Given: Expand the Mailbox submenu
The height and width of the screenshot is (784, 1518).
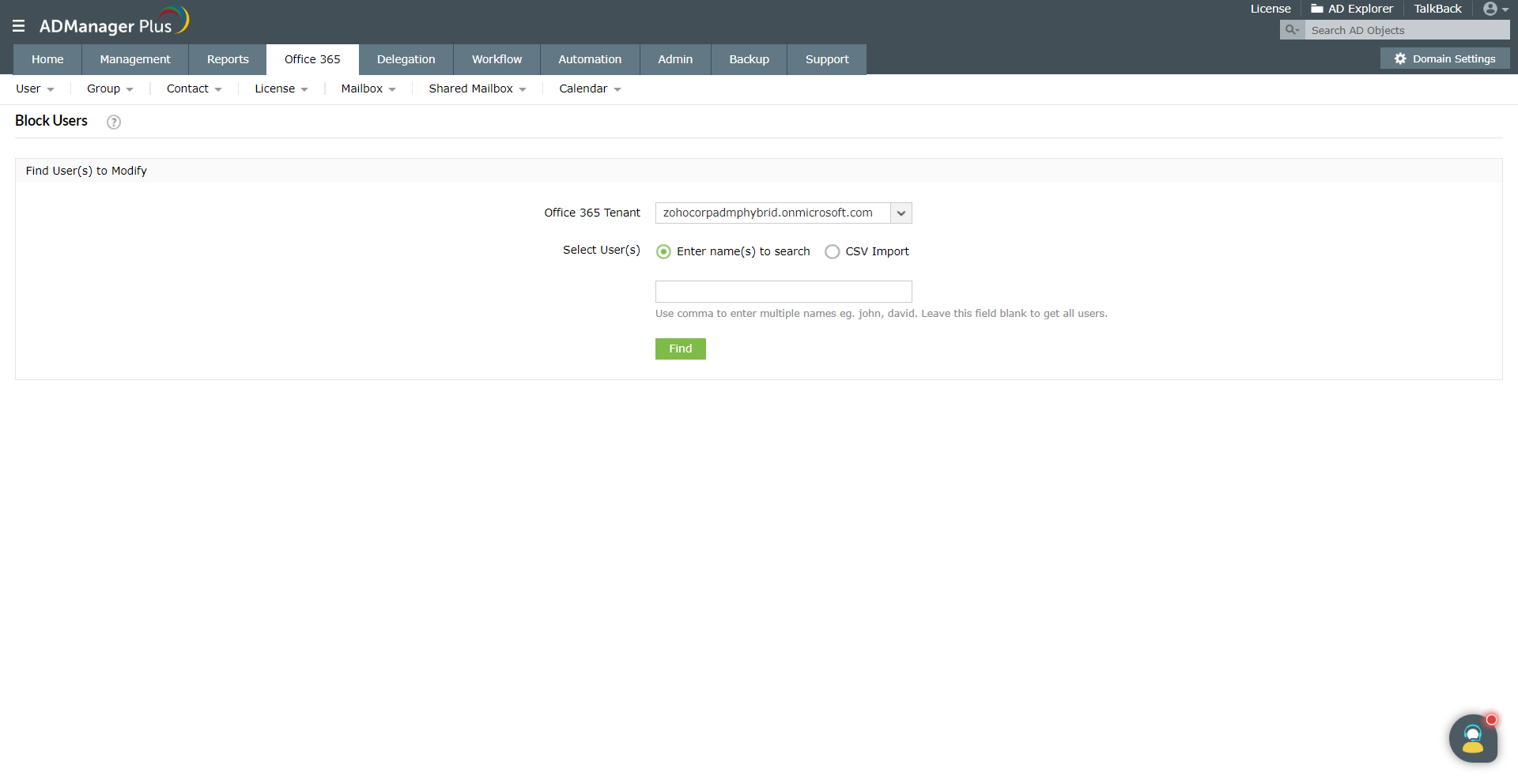Looking at the screenshot, I should (x=368, y=89).
